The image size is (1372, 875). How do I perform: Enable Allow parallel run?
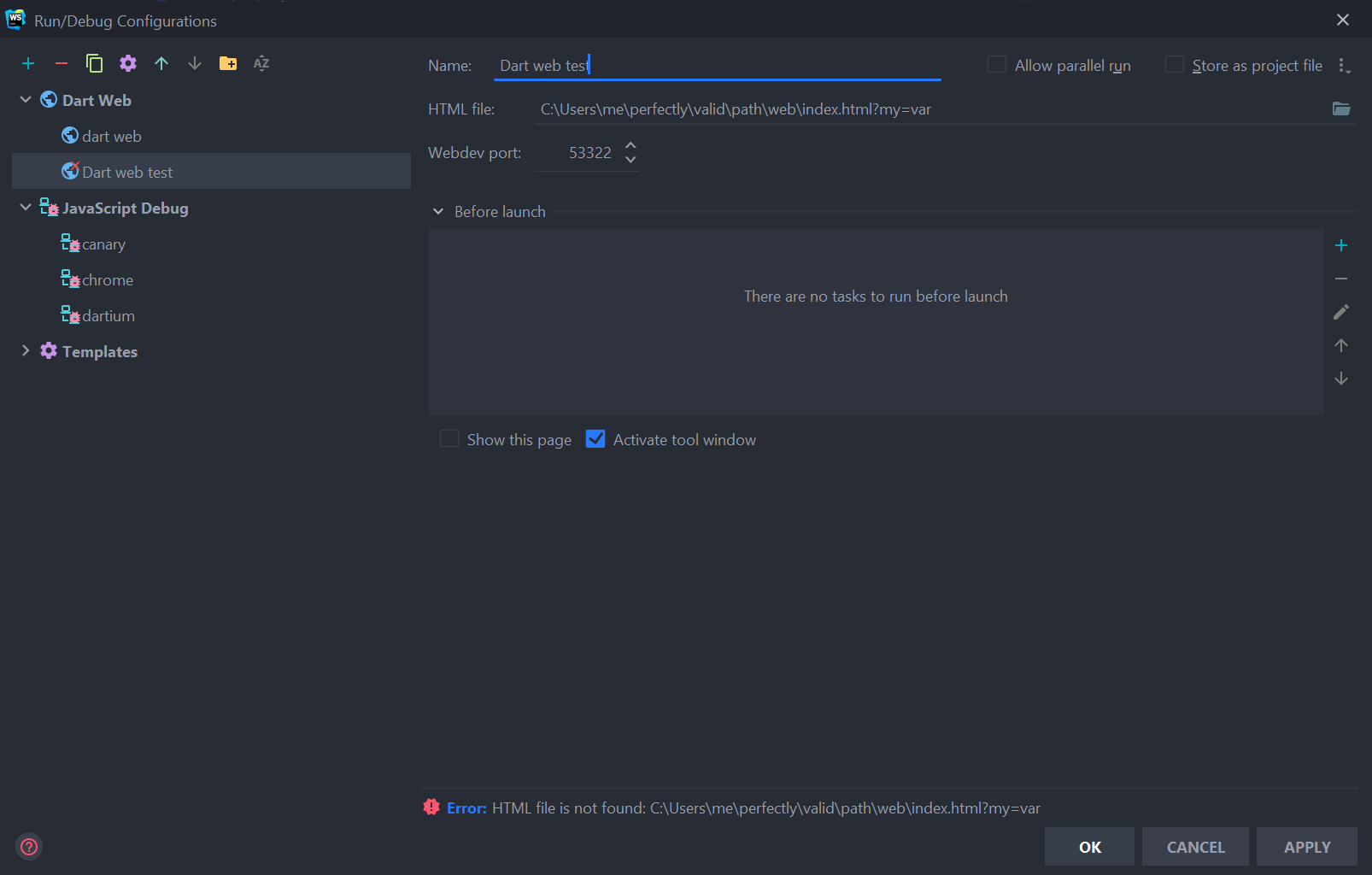pos(996,65)
